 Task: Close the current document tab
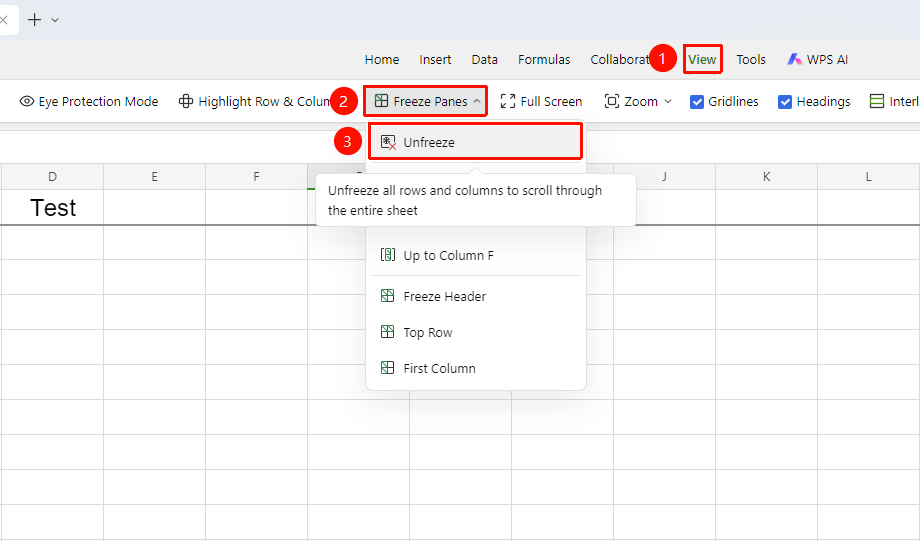4,20
